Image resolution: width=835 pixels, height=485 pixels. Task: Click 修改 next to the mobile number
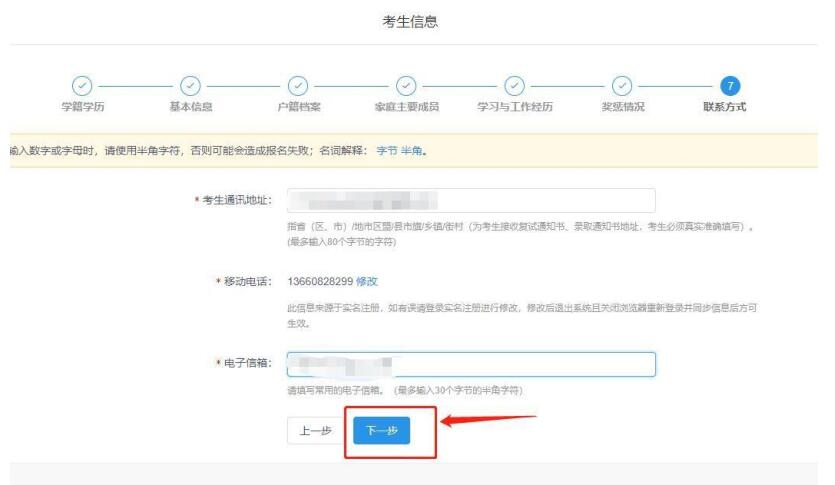coord(368,281)
